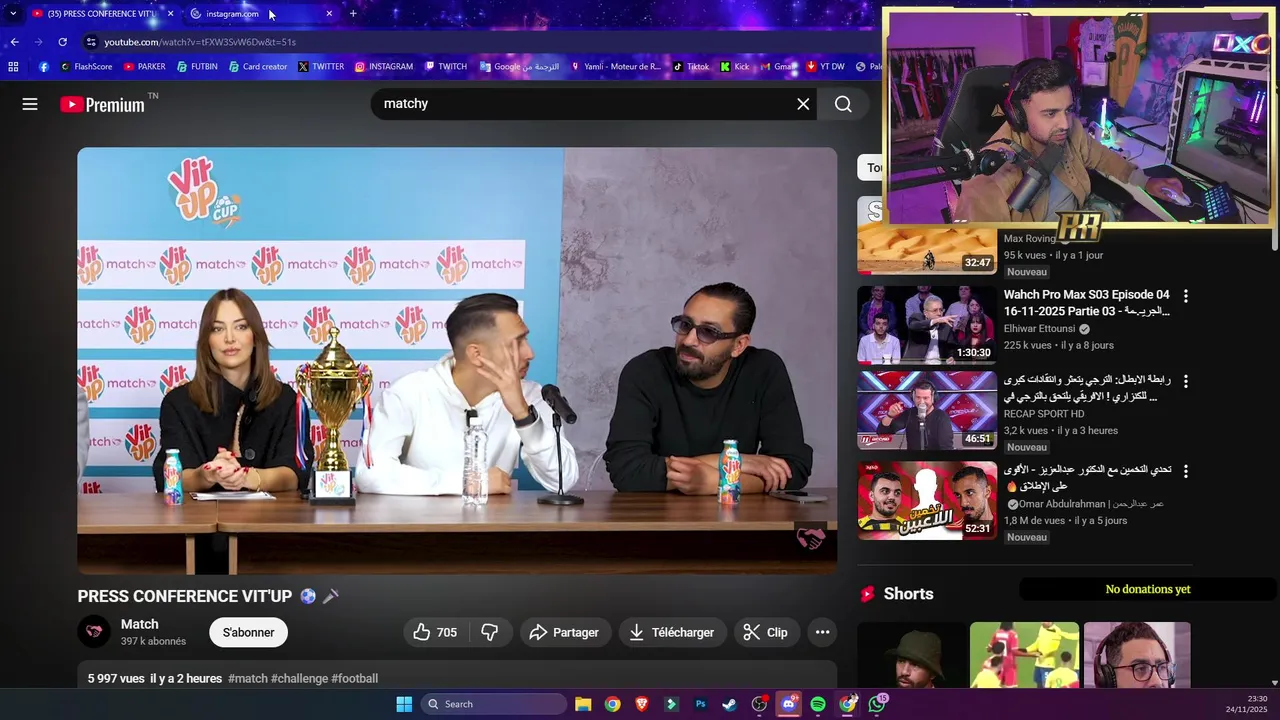Open WhatsApp from taskbar

point(877,704)
